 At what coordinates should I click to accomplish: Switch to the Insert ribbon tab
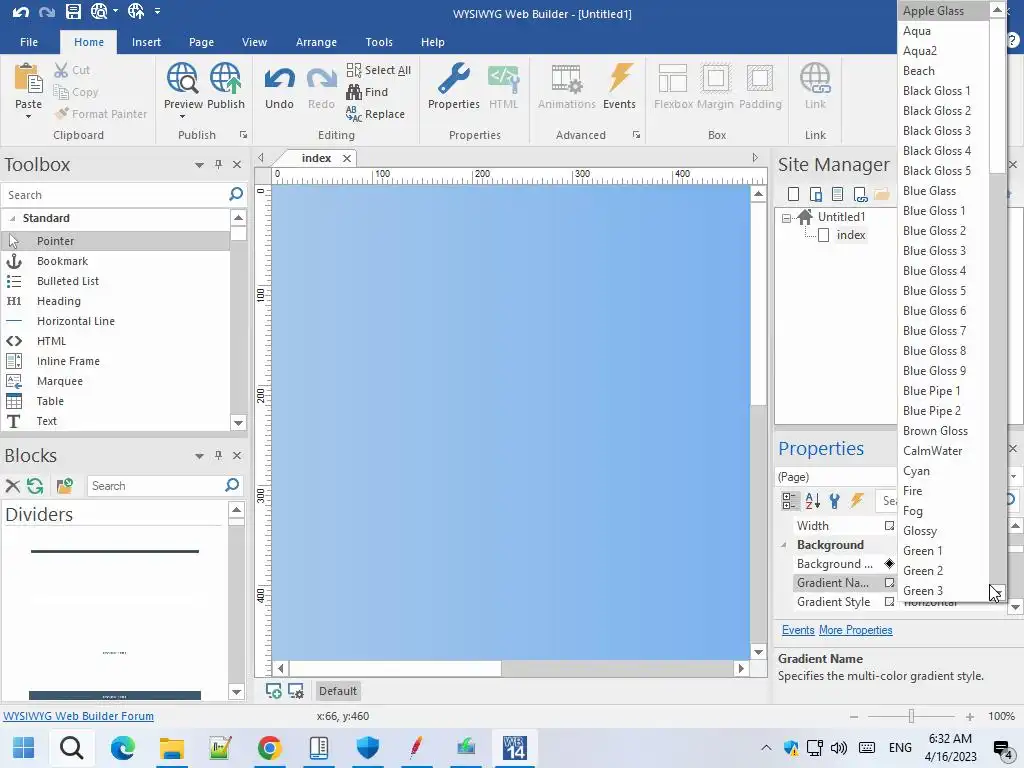click(146, 42)
